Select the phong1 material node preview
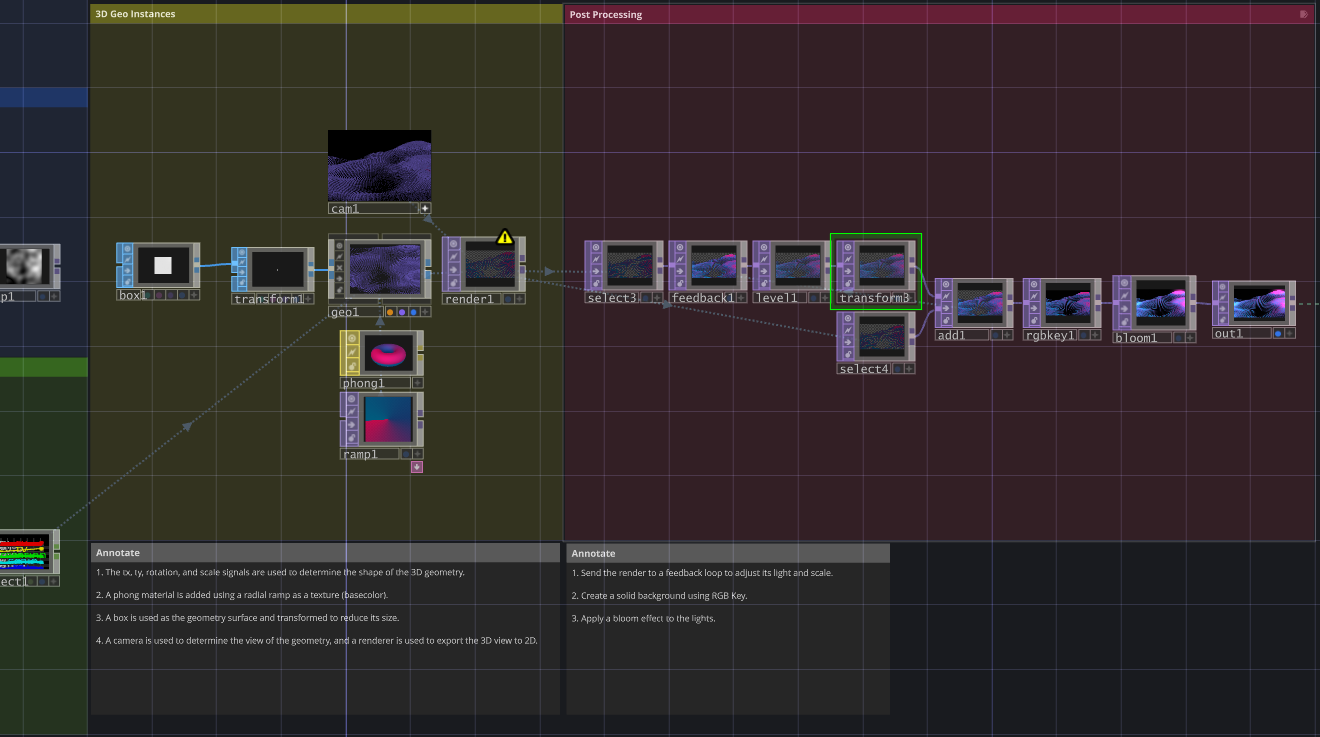Viewport: 1320px width, 737px height. point(389,353)
